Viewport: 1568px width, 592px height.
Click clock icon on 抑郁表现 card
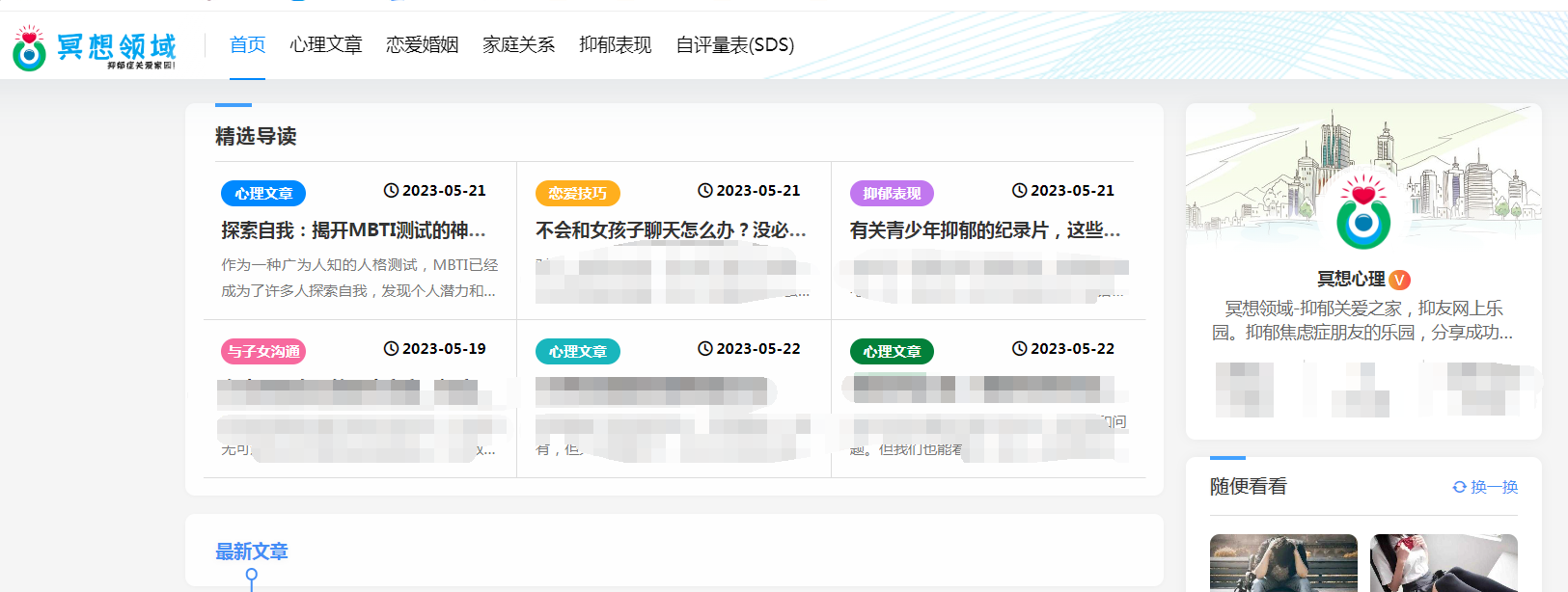click(x=1019, y=191)
